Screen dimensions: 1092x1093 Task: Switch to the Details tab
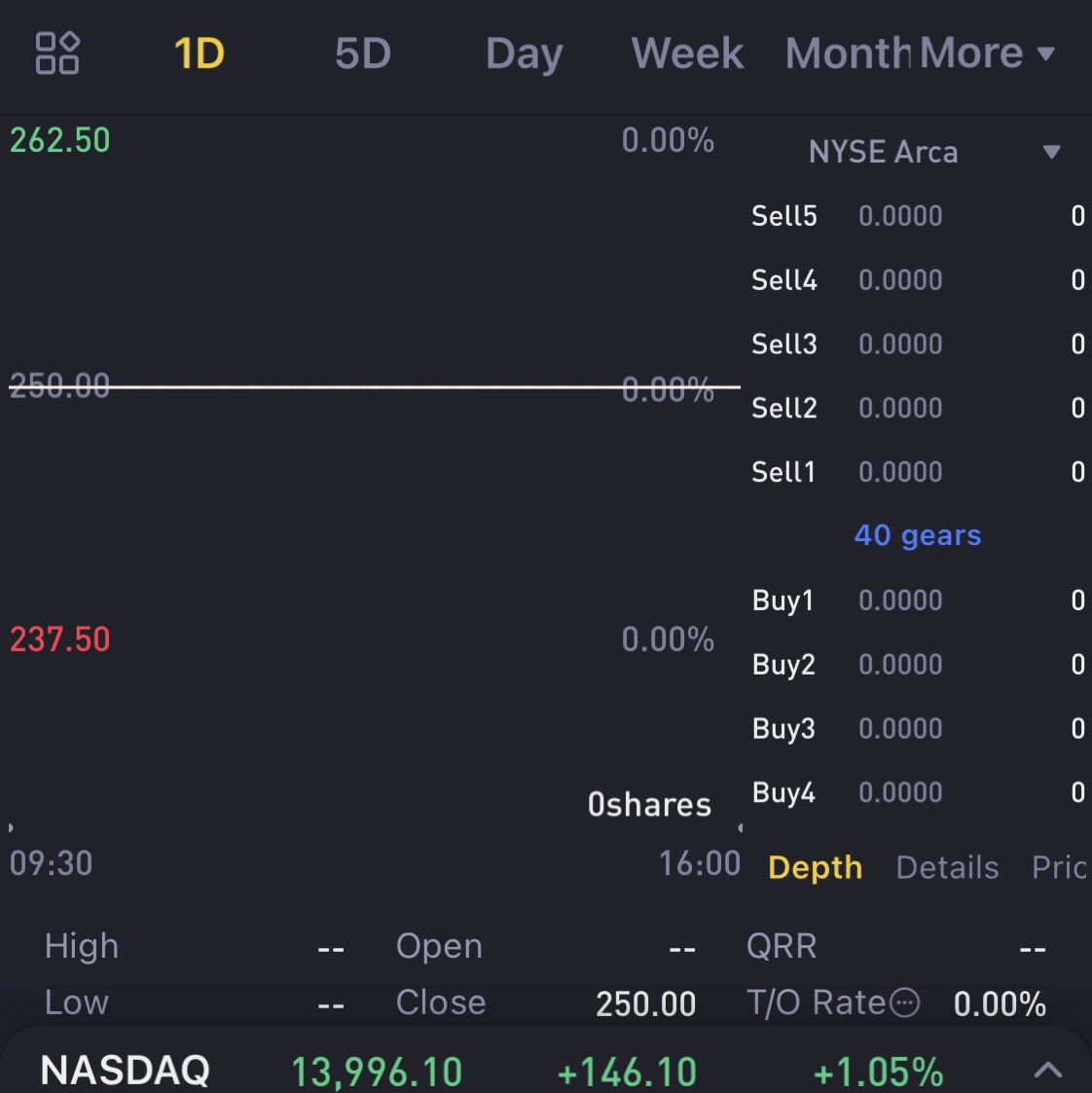pyautogui.click(x=947, y=867)
